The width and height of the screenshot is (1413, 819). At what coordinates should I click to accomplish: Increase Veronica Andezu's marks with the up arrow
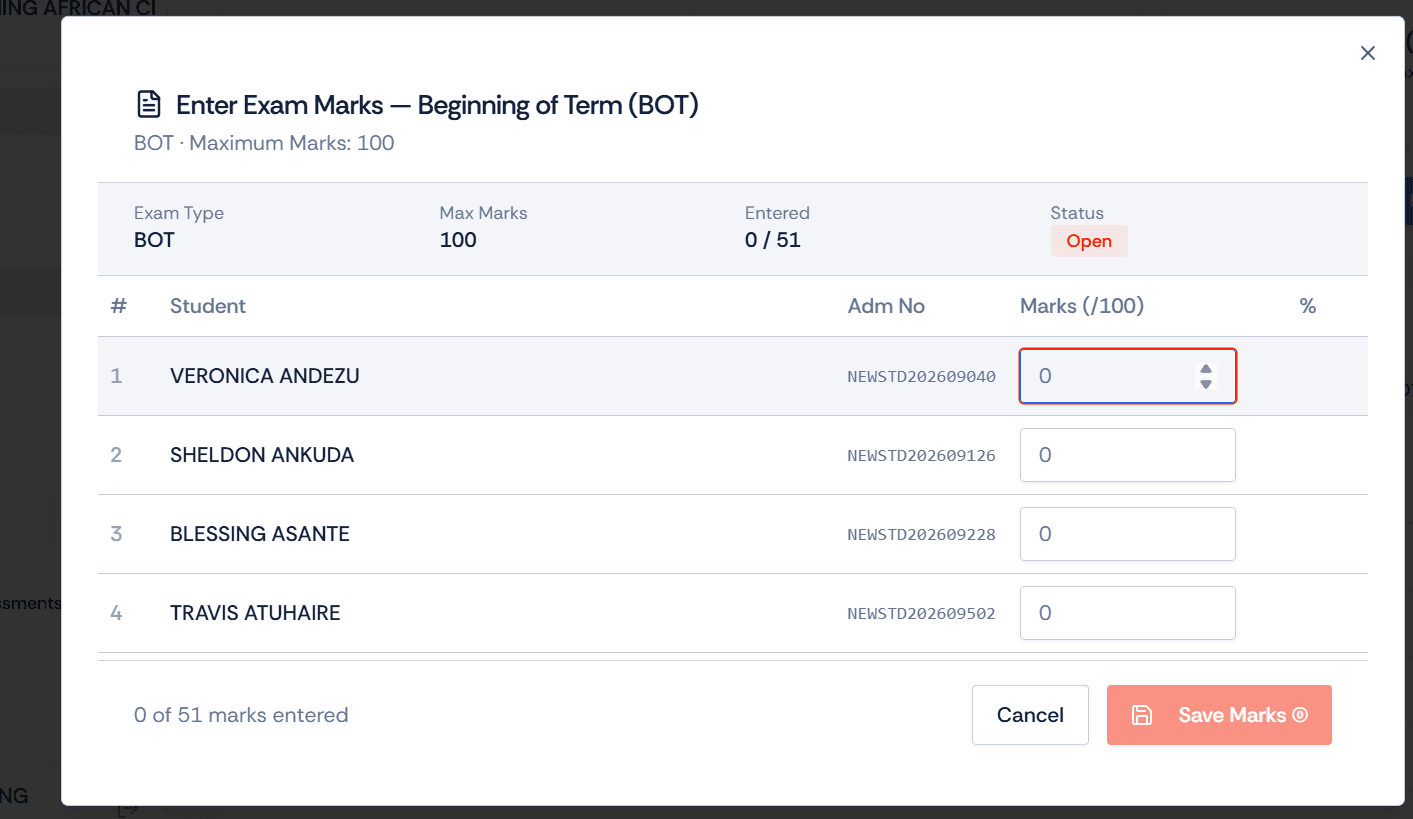(x=1206, y=369)
